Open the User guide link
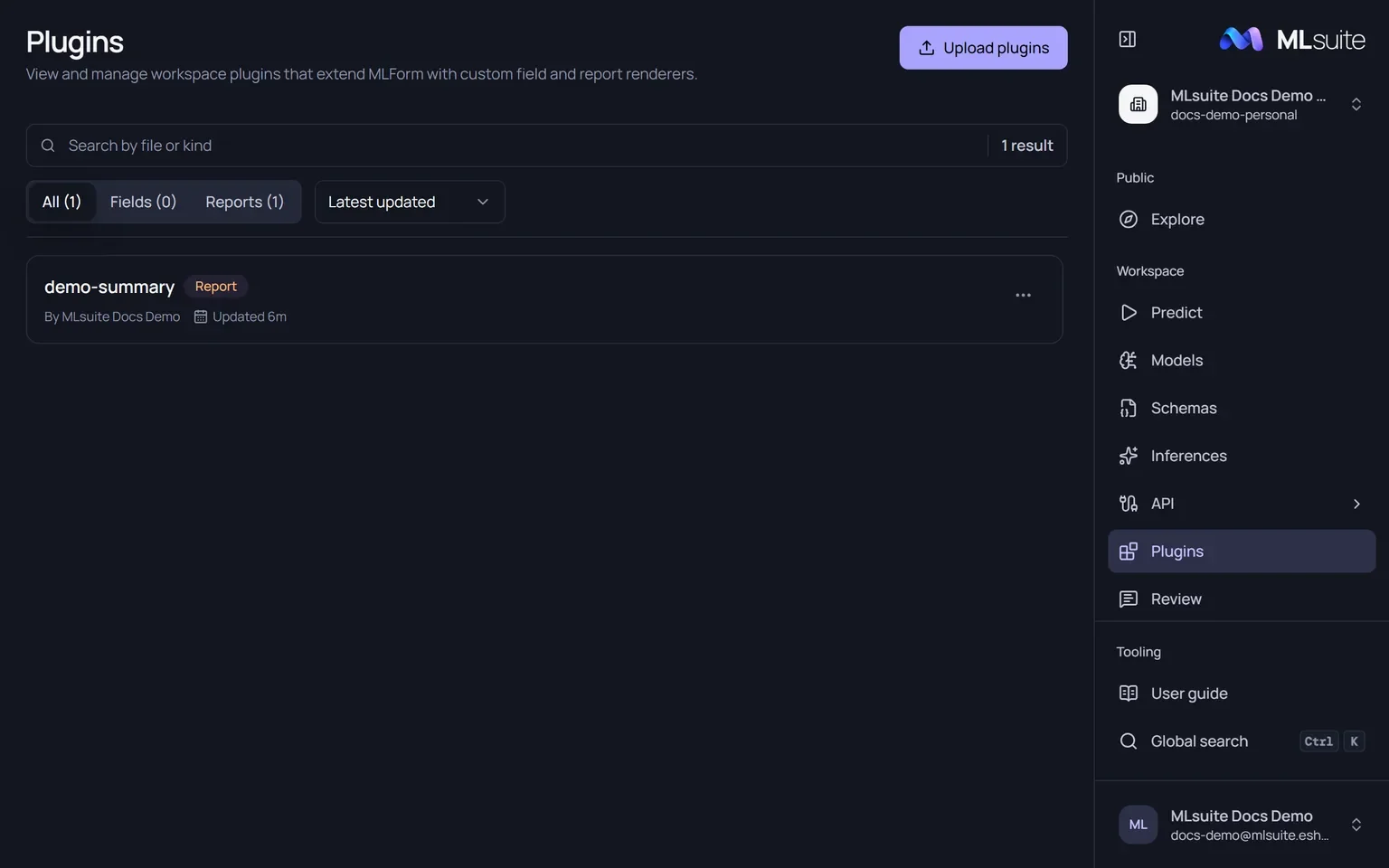 (1242, 693)
